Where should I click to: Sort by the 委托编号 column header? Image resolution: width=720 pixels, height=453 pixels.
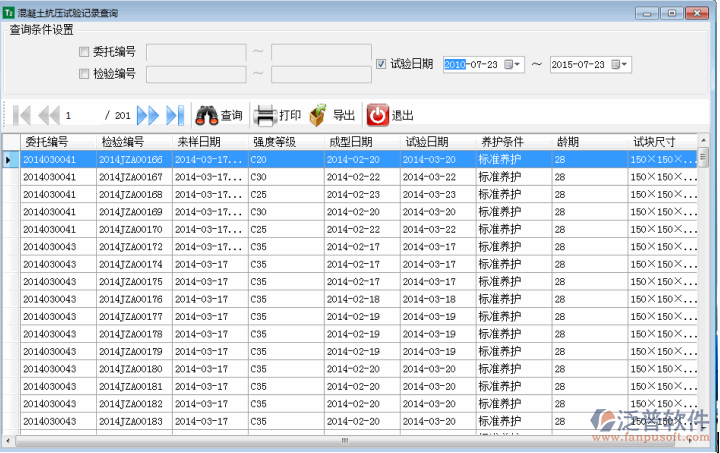tap(46, 141)
